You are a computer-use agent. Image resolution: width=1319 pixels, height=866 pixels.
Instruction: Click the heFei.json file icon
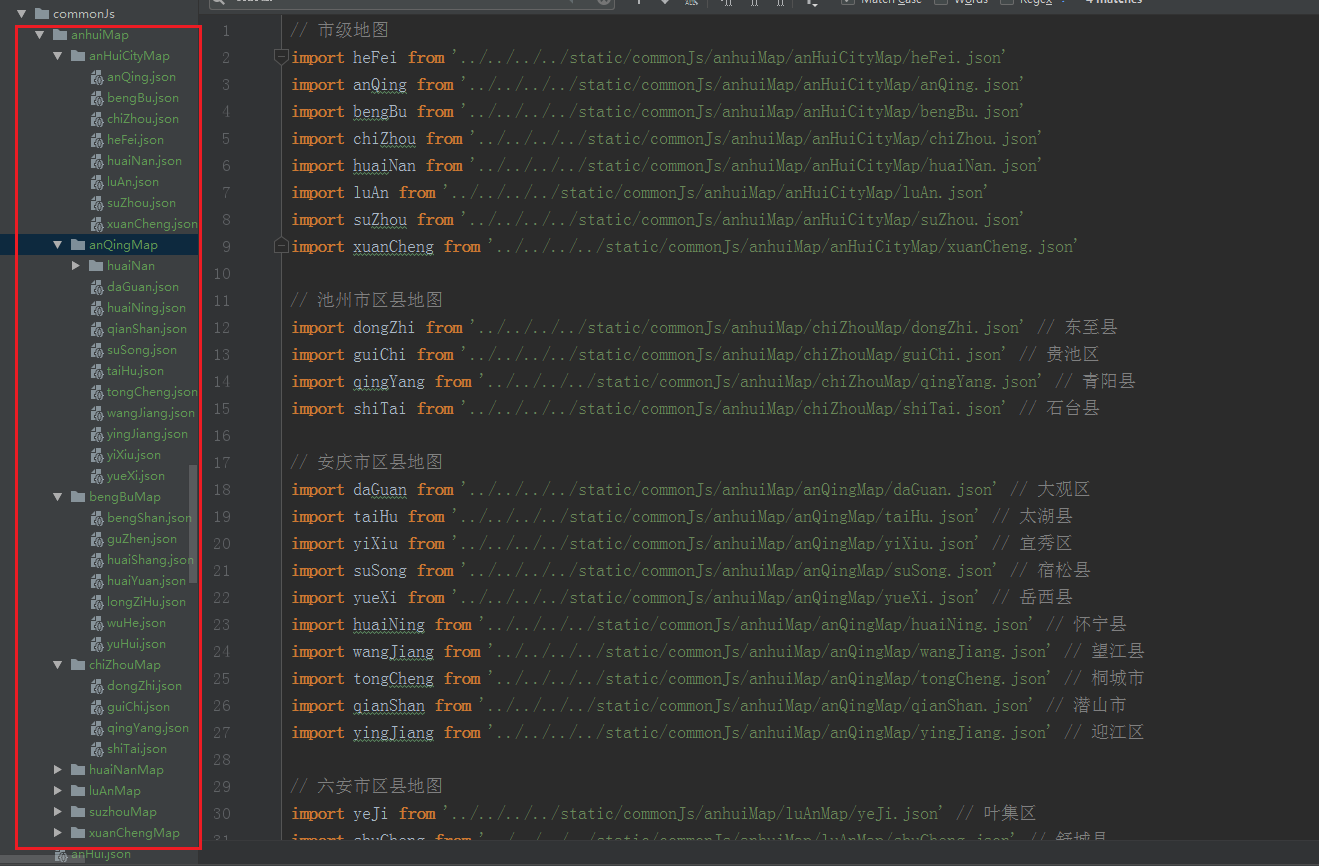97,140
